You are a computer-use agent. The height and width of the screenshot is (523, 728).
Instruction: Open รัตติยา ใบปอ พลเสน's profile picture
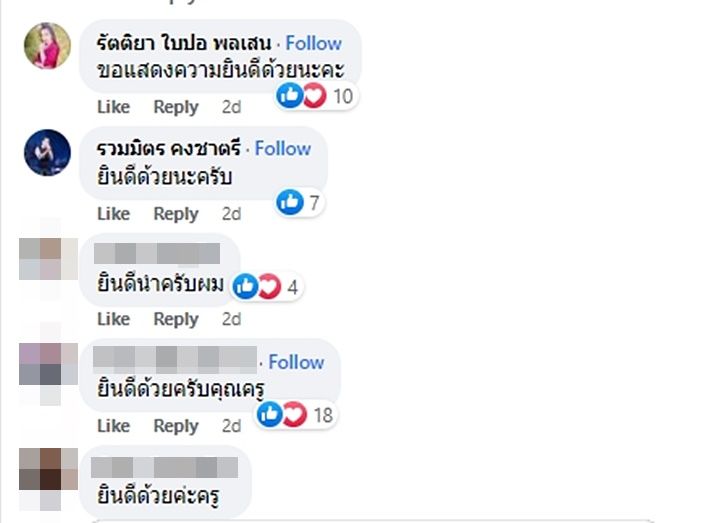[47, 46]
